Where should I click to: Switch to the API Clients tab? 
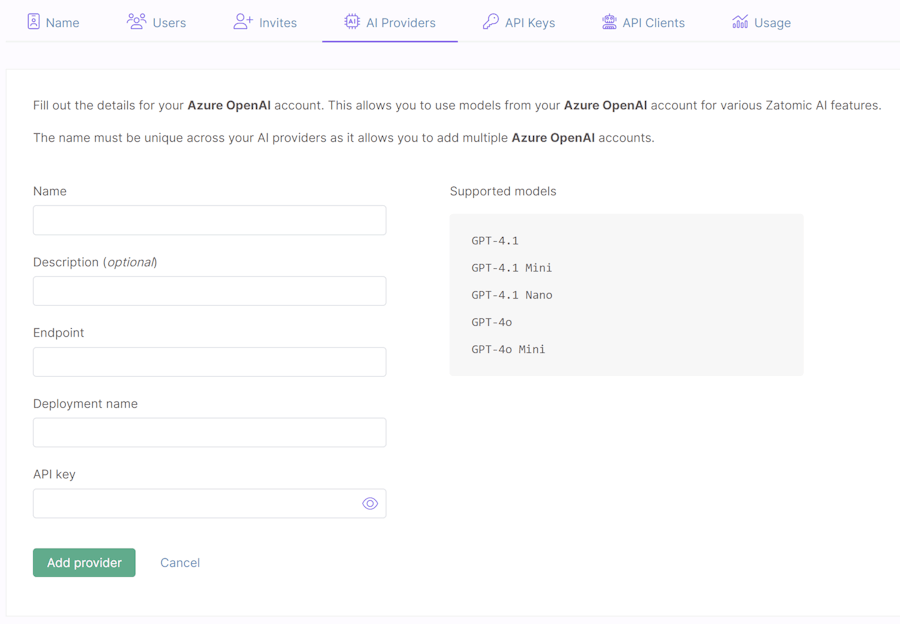pos(643,22)
